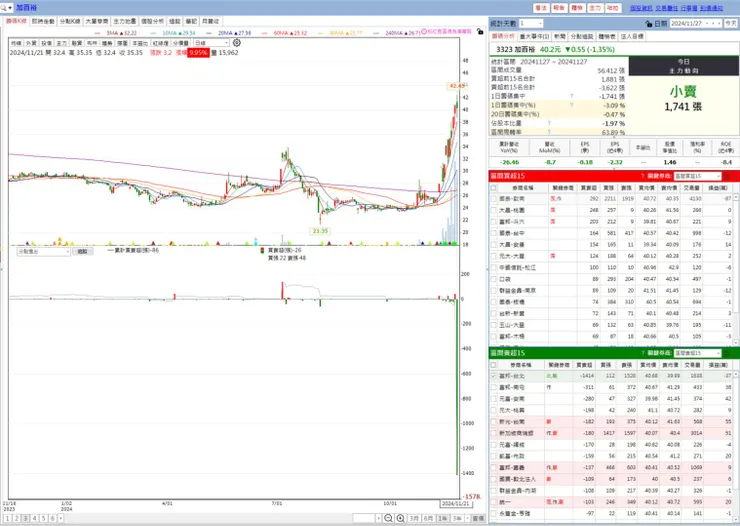The height and width of the screenshot is (526, 740).
Task: Check the 大昌-安康 broker row checkbox
Action: coord(494,245)
